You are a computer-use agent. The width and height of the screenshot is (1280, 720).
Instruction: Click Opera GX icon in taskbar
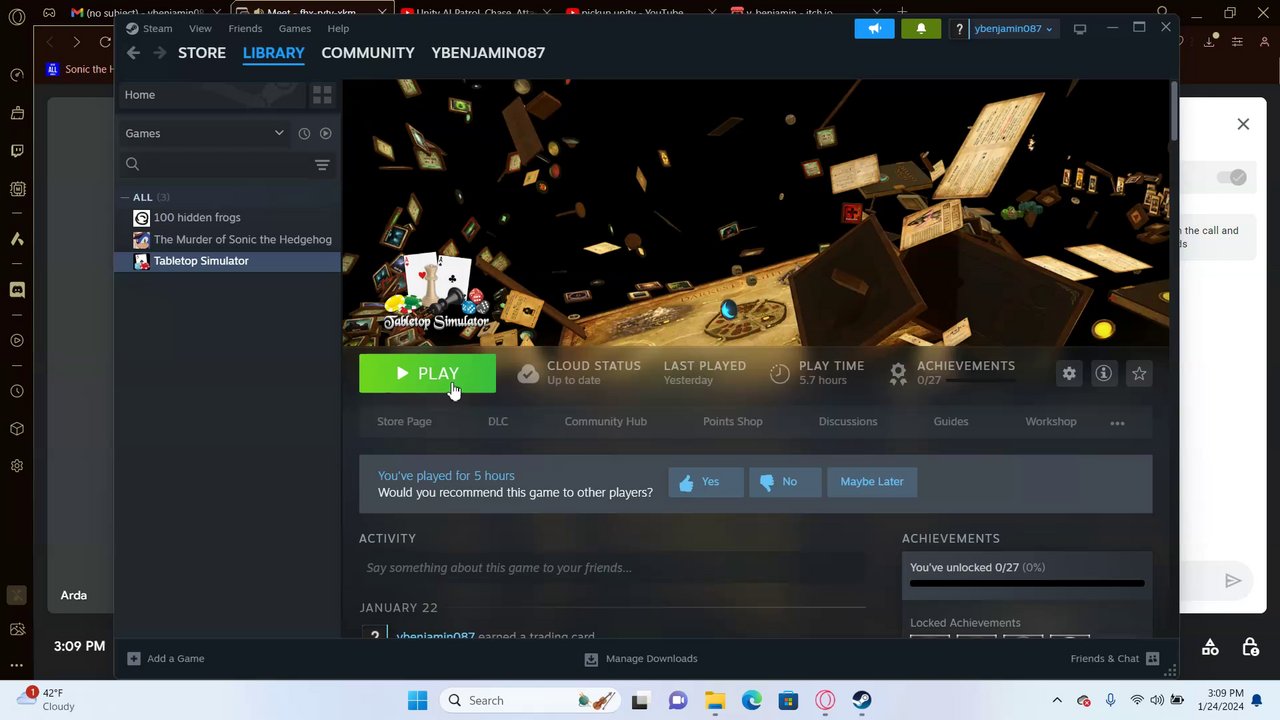pyautogui.click(x=825, y=700)
